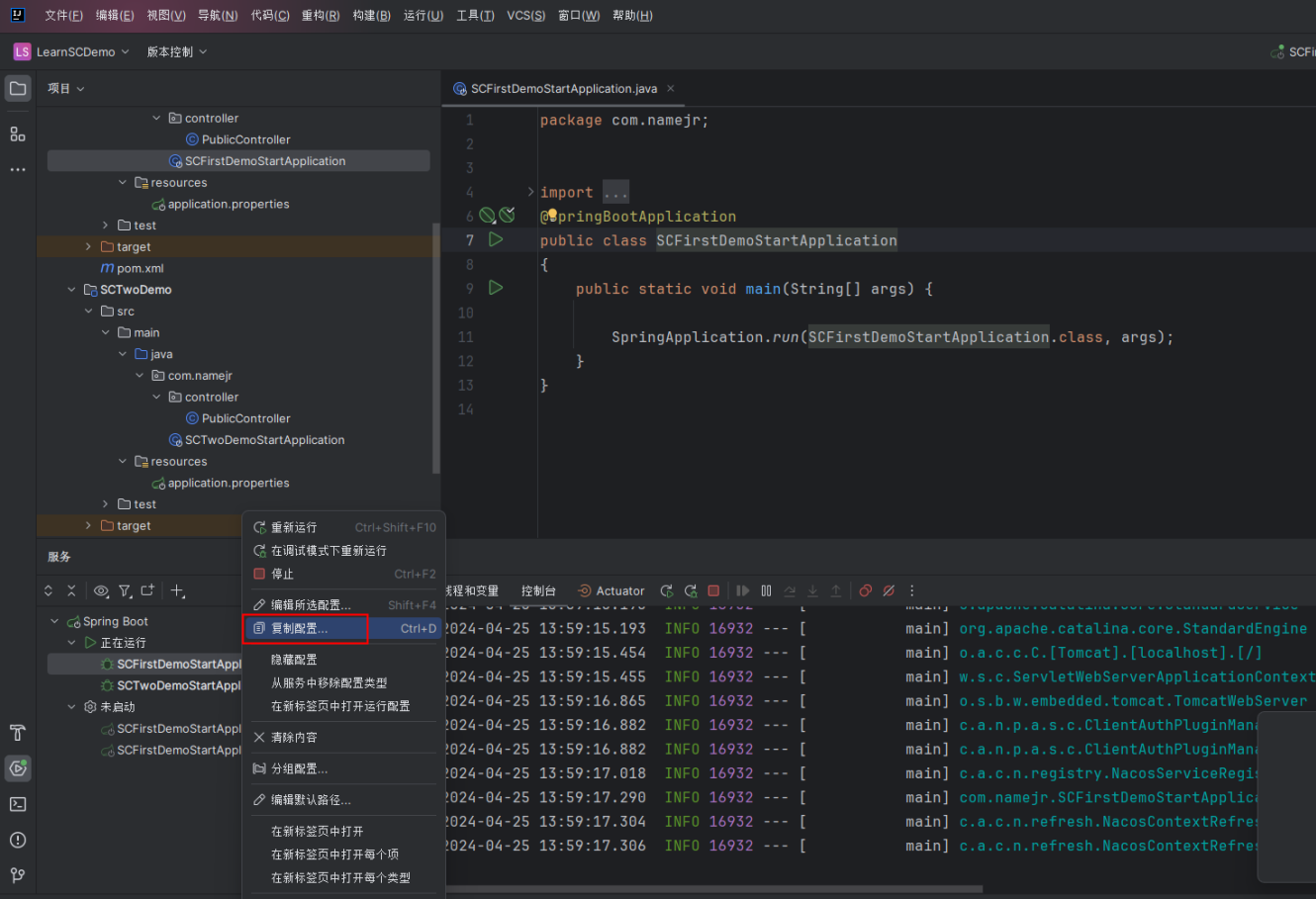This screenshot has width=1316, height=899.
Task: Click the run gutter icon beside main method
Action: (x=496, y=288)
